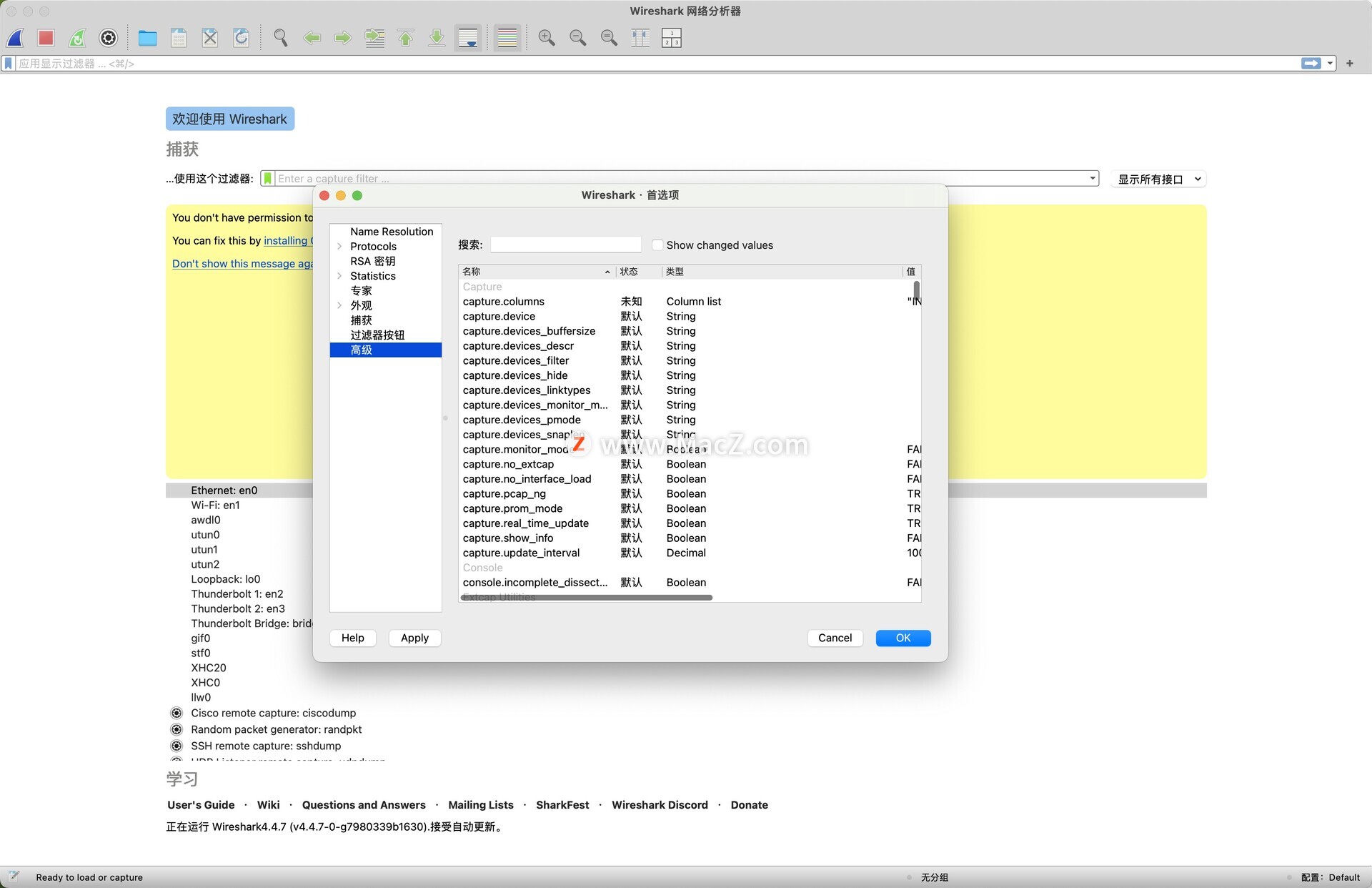Screen dimensions: 1372x888
Task: Go forward to next packet arrow
Action: 343,38
